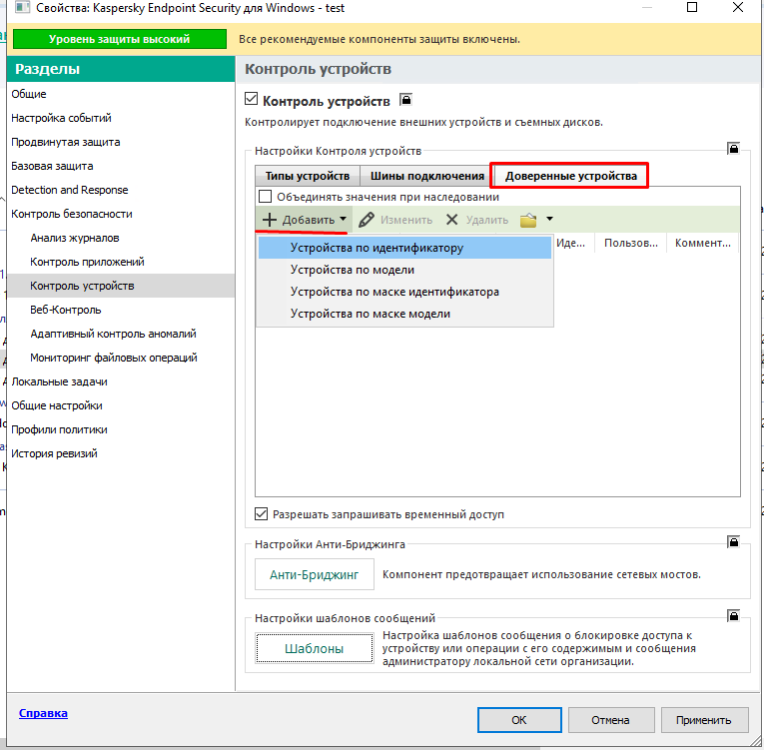Toggle the lock on Настройки Анти-Бриджинга group
The height and width of the screenshot is (750, 764).
[733, 542]
